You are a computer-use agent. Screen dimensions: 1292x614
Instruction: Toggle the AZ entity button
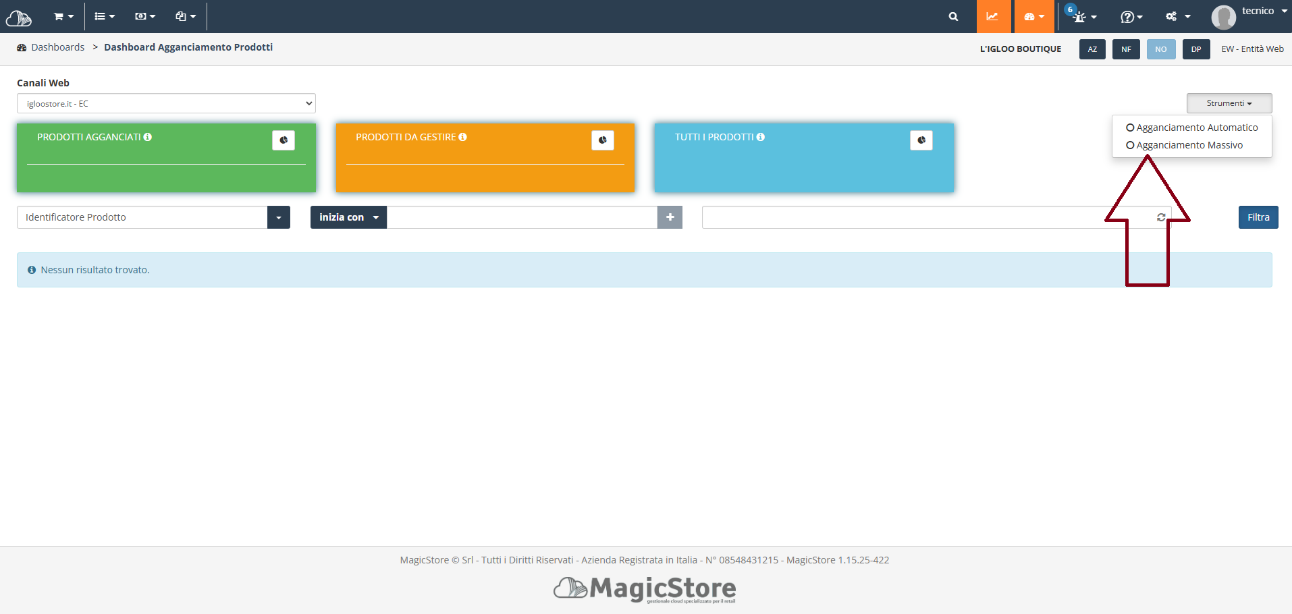(x=1092, y=49)
